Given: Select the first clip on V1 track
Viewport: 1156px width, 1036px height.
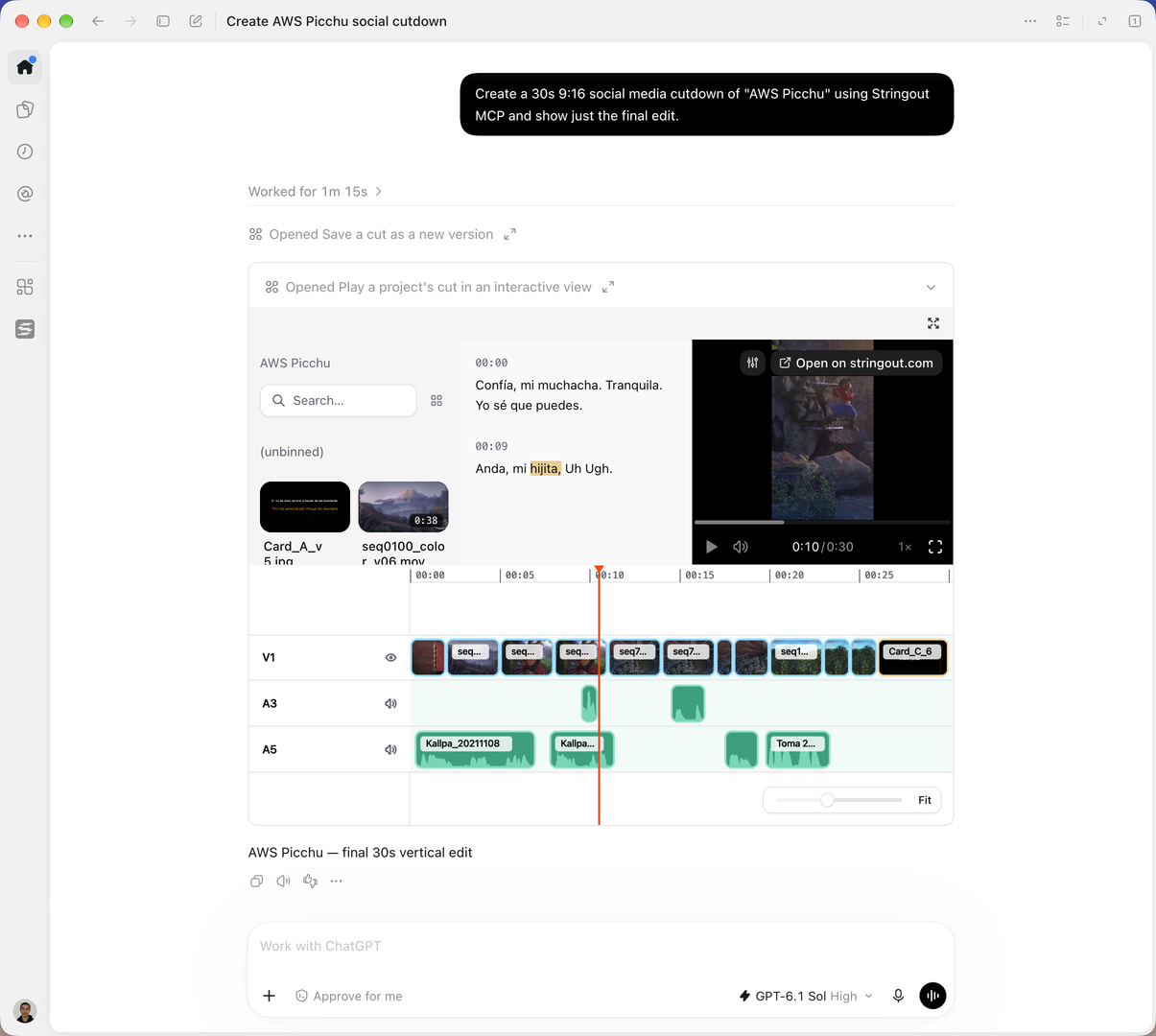Looking at the screenshot, I should 428,658.
